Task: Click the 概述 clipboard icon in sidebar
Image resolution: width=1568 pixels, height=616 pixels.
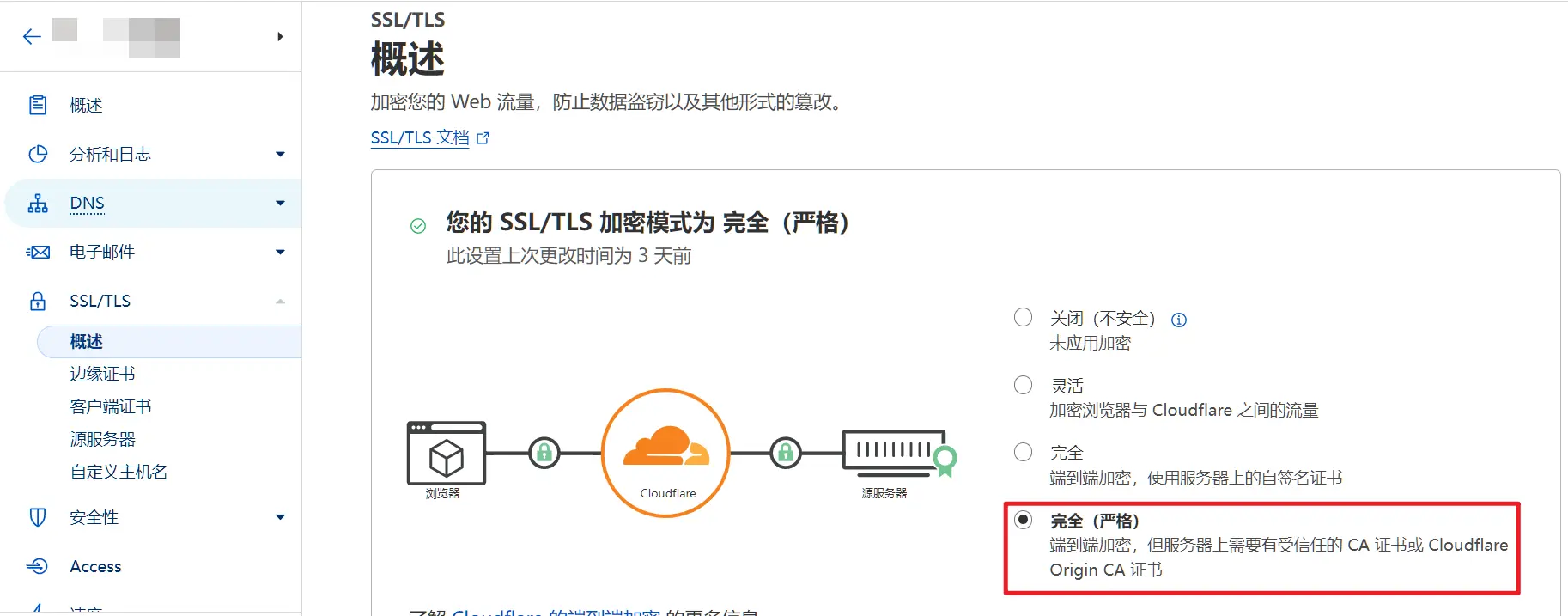Action: 38,105
